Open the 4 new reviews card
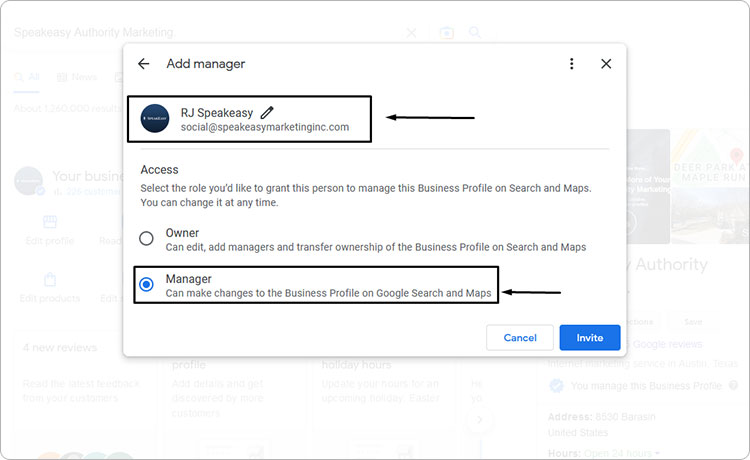 85,392
